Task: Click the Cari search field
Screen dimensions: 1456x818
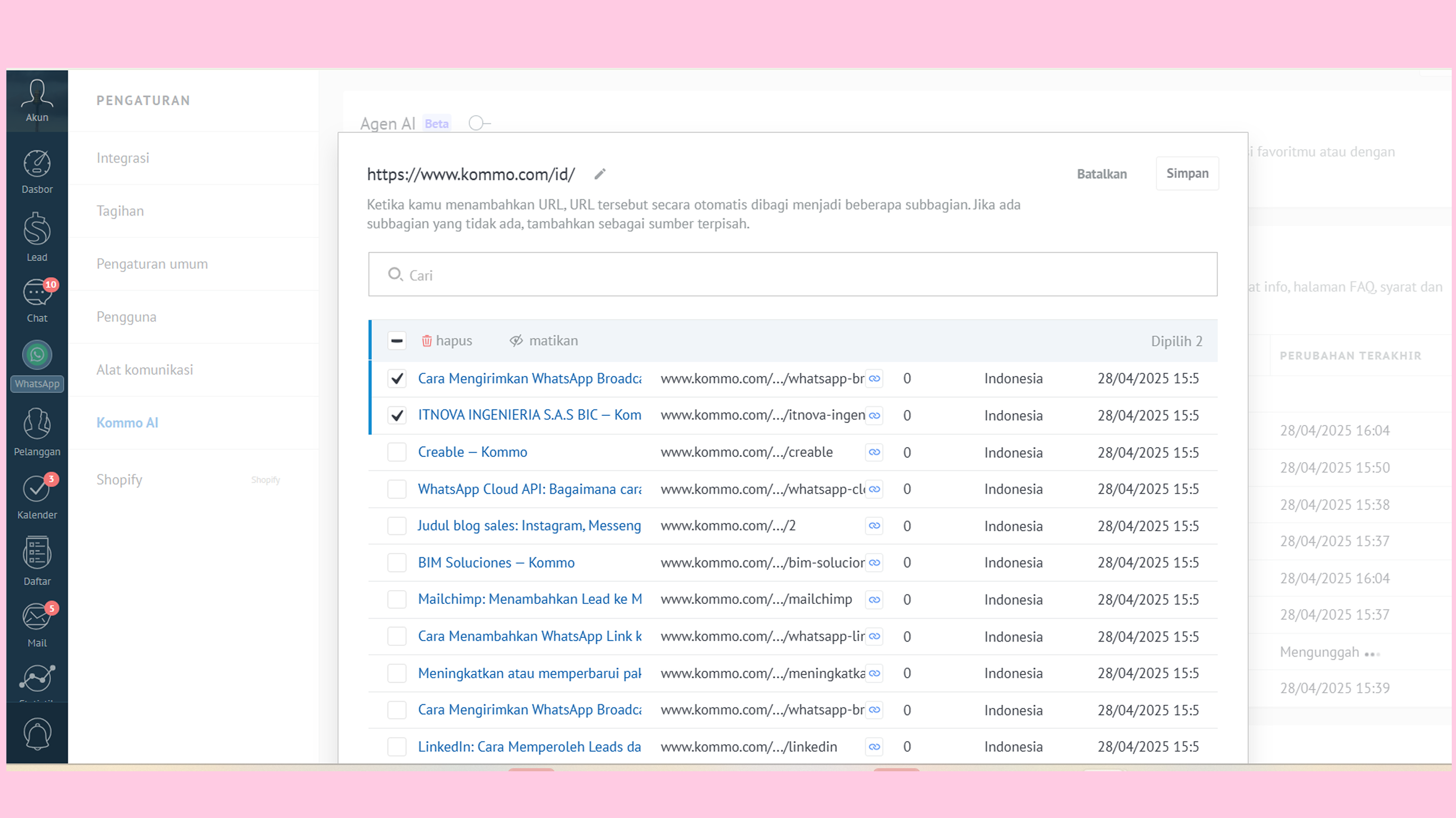Action: coord(792,275)
